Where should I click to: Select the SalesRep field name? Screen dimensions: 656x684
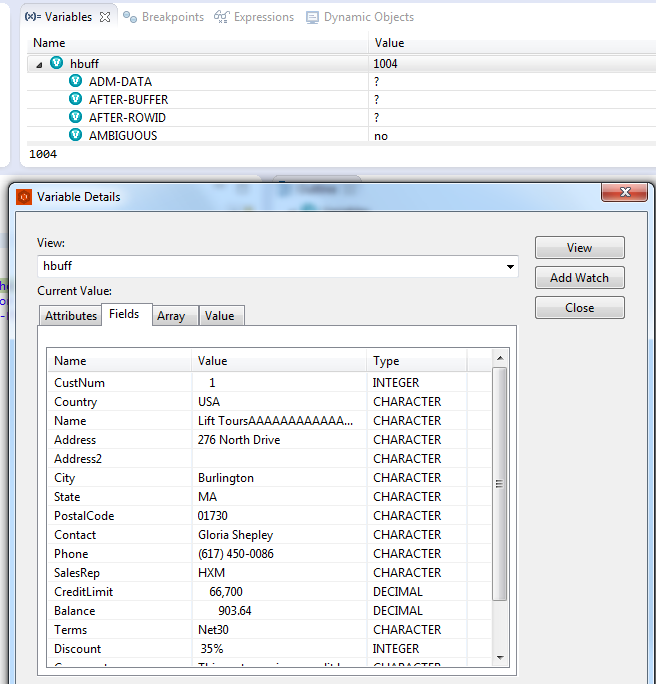pos(77,573)
